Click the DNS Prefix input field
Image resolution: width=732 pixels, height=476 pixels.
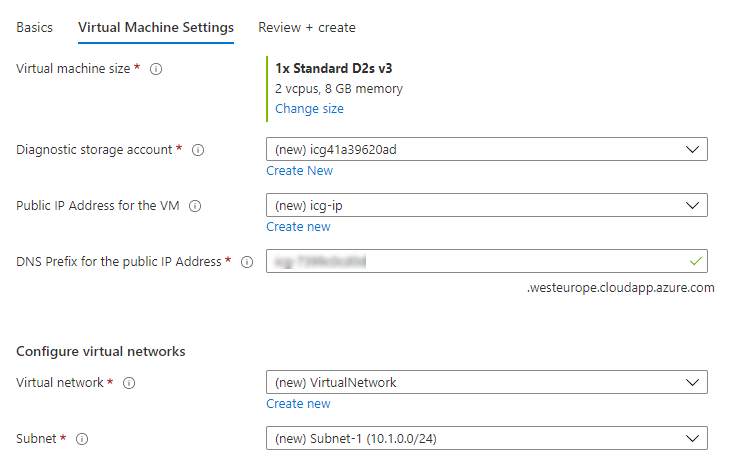point(470,262)
